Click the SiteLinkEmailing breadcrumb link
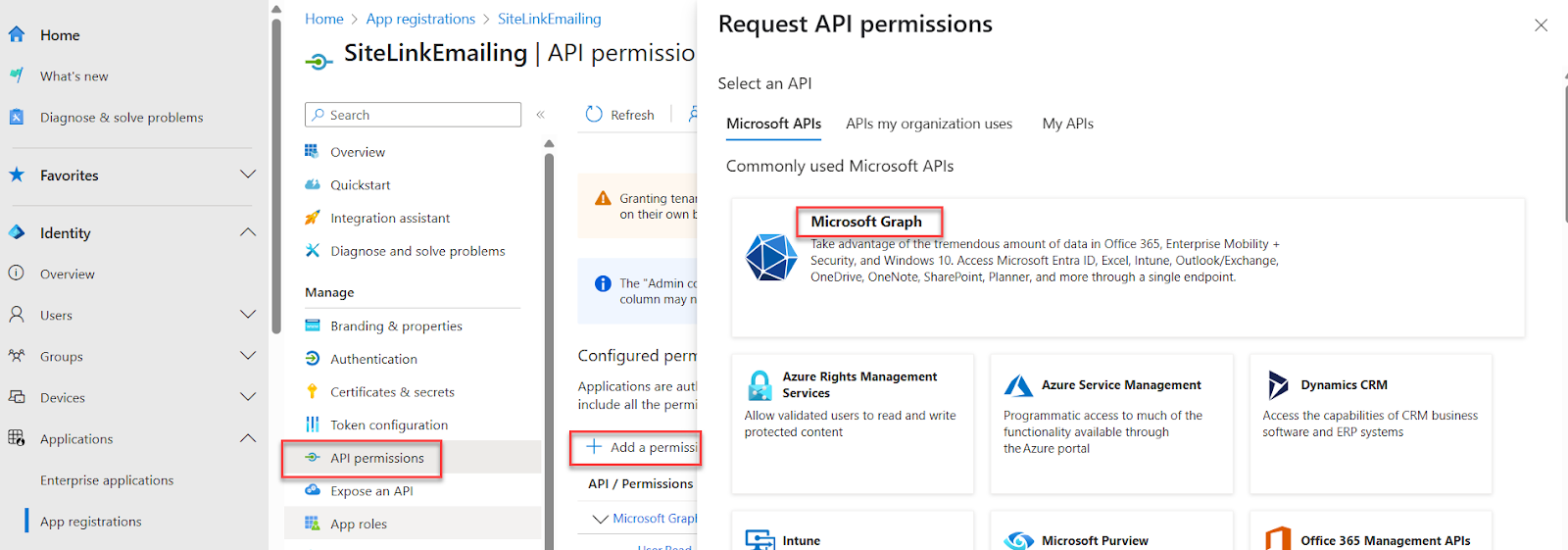This screenshot has height=550, width=1568. coord(549,19)
